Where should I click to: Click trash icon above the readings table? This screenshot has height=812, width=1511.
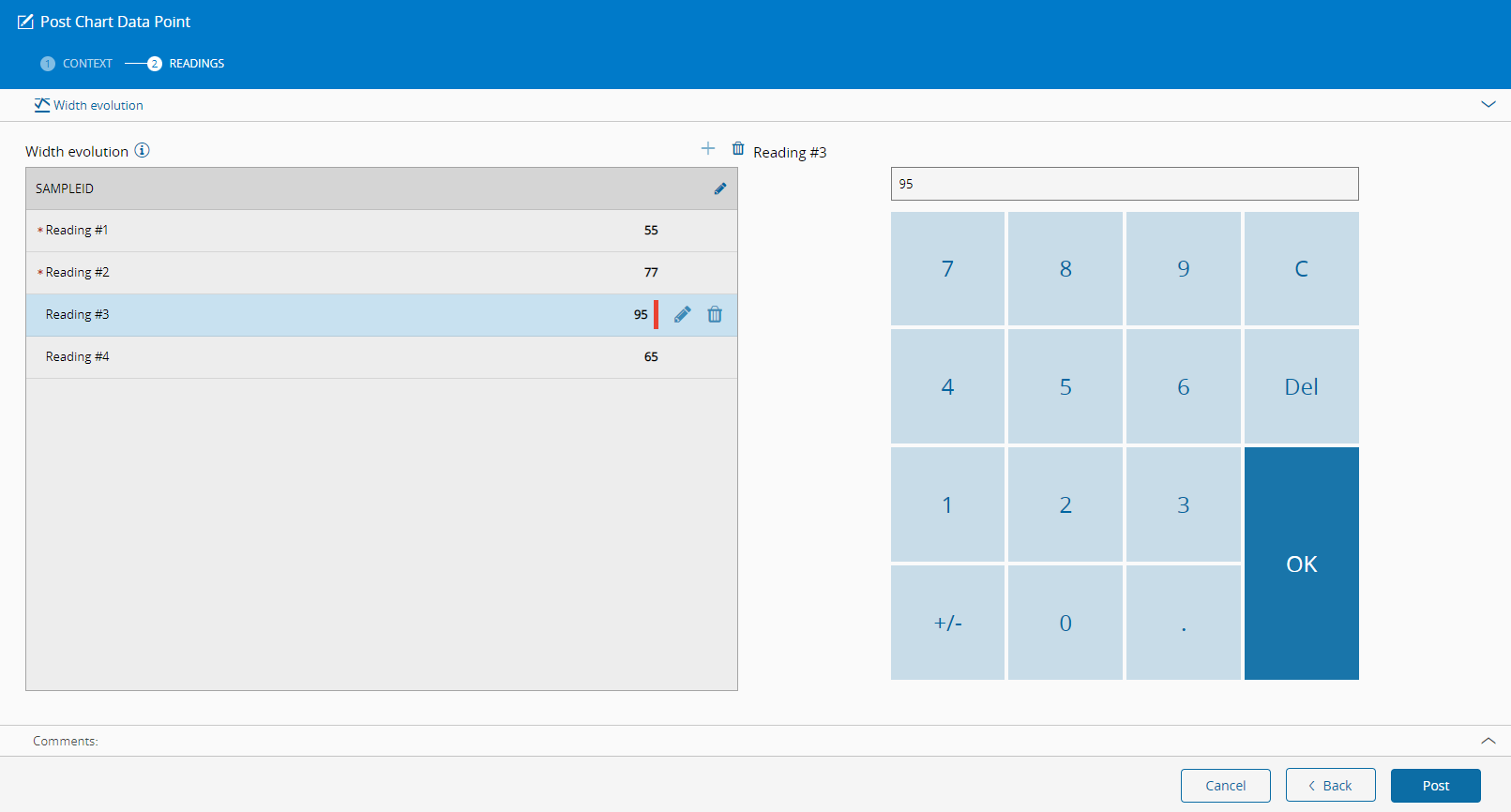click(x=738, y=148)
